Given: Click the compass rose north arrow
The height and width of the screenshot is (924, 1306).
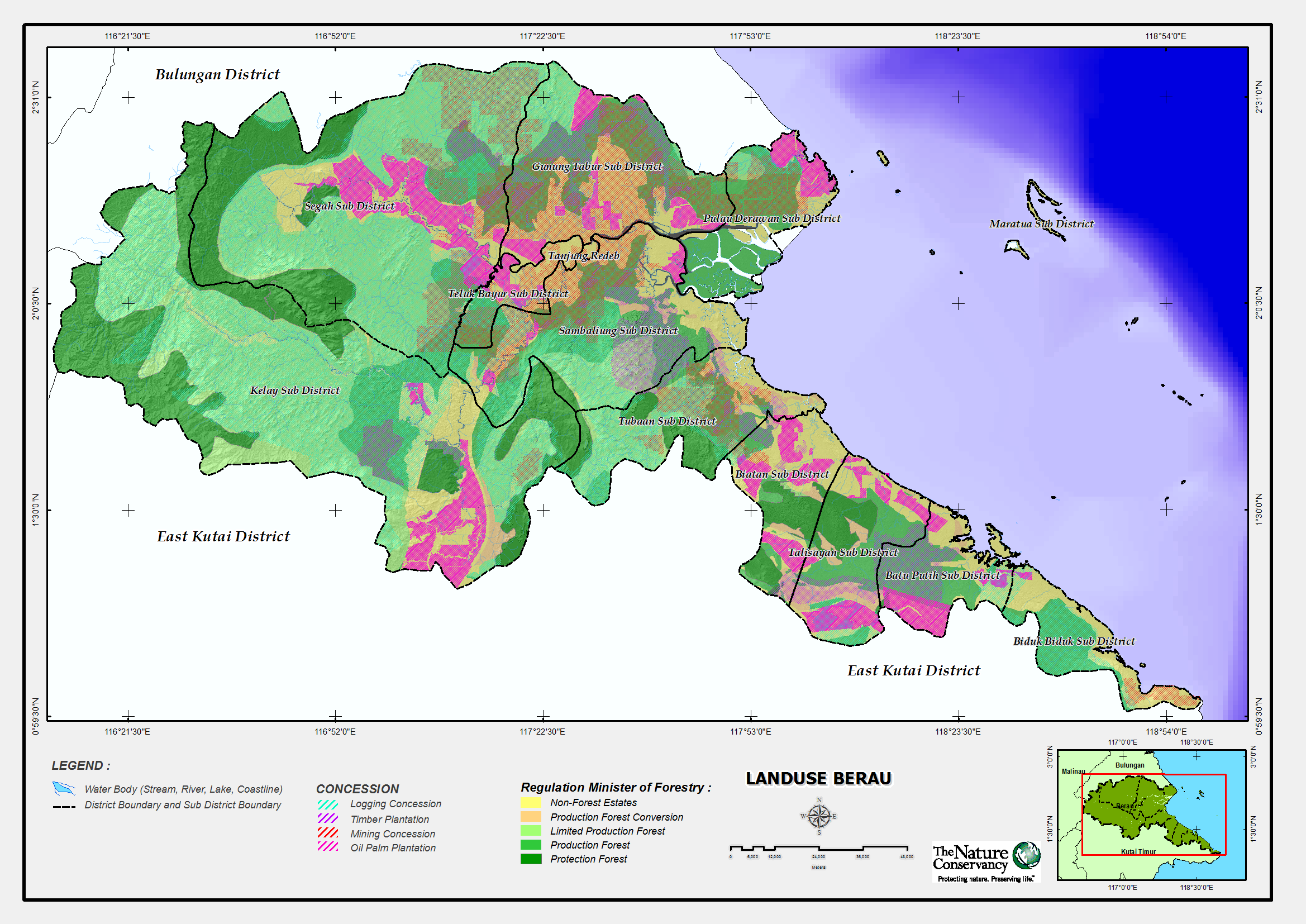Looking at the screenshot, I should 818,816.
